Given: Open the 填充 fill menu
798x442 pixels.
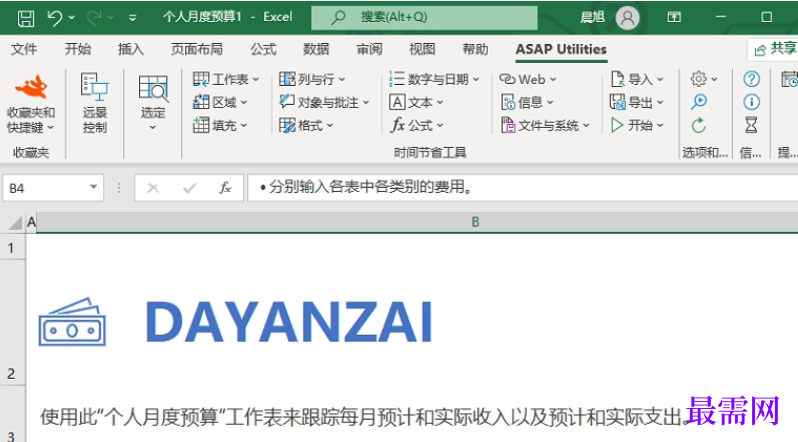Looking at the screenshot, I should pos(220,125).
